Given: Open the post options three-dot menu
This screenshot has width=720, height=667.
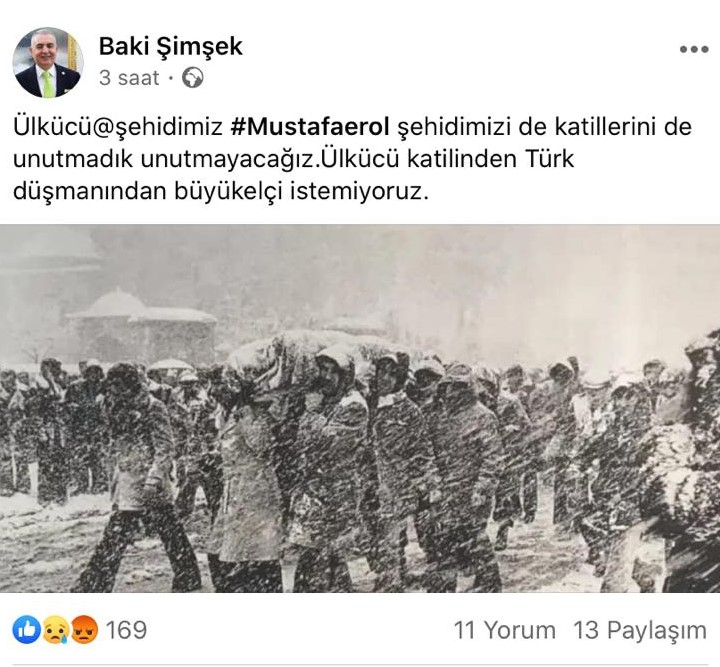Looking at the screenshot, I should (694, 49).
